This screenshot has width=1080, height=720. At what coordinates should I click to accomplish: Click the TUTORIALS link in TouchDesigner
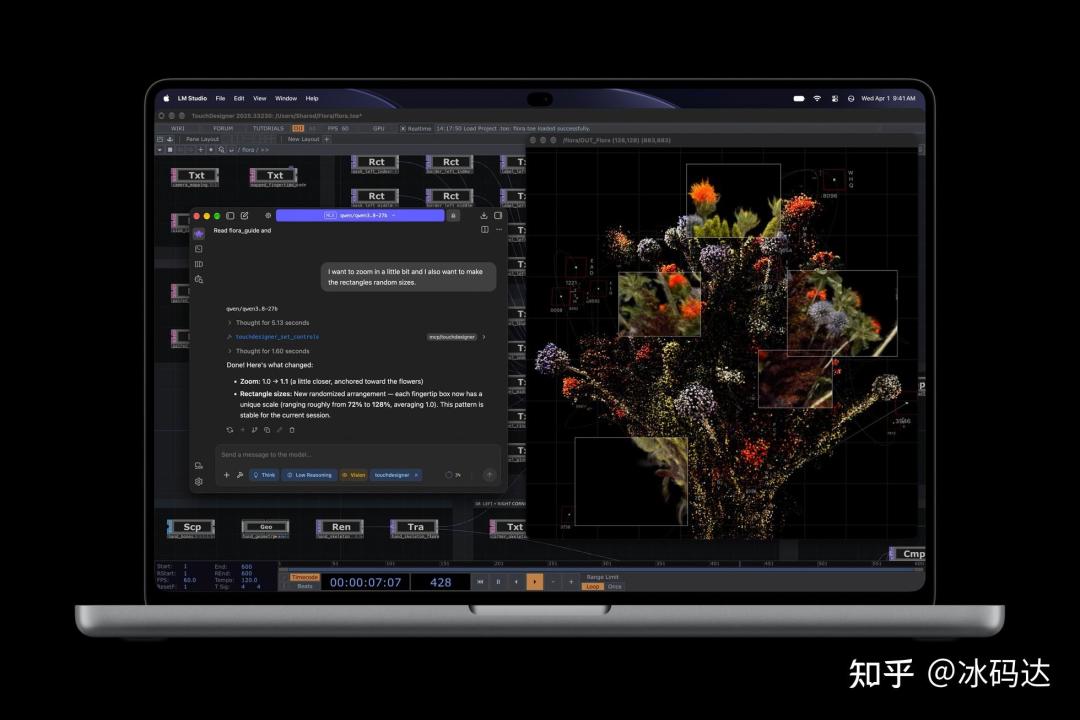coord(268,129)
